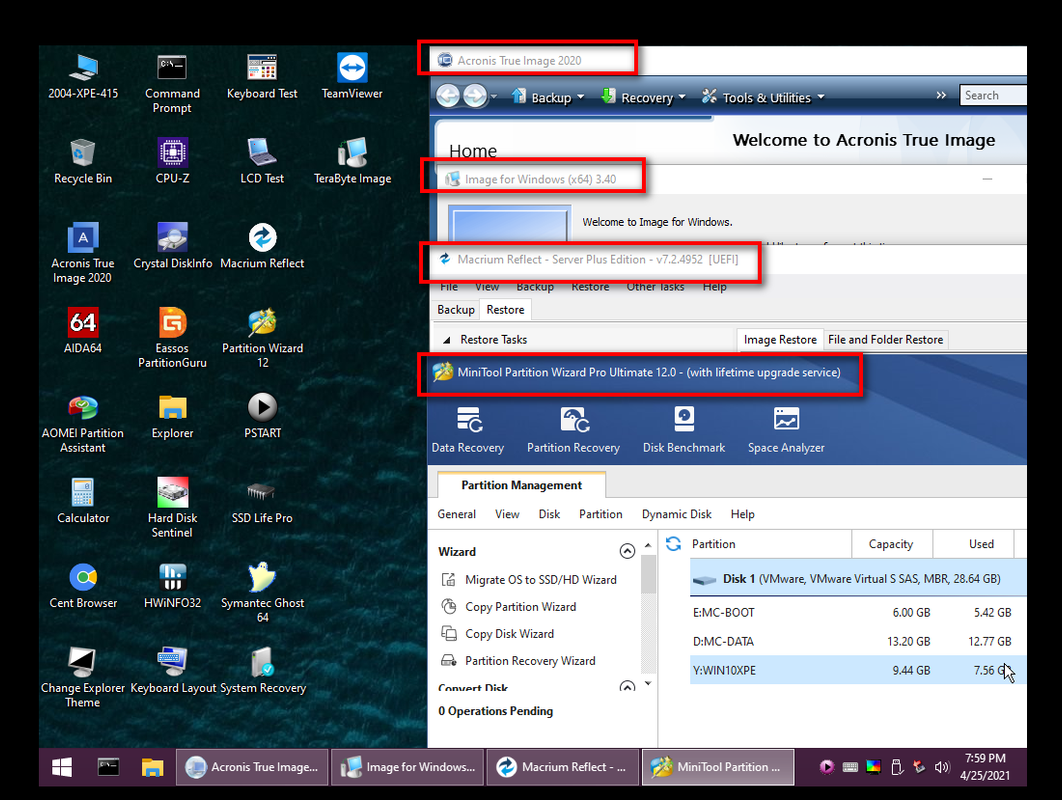Open the Explorer desktop shortcut
Viewport: 1062px width, 800px height.
[x=172, y=415]
